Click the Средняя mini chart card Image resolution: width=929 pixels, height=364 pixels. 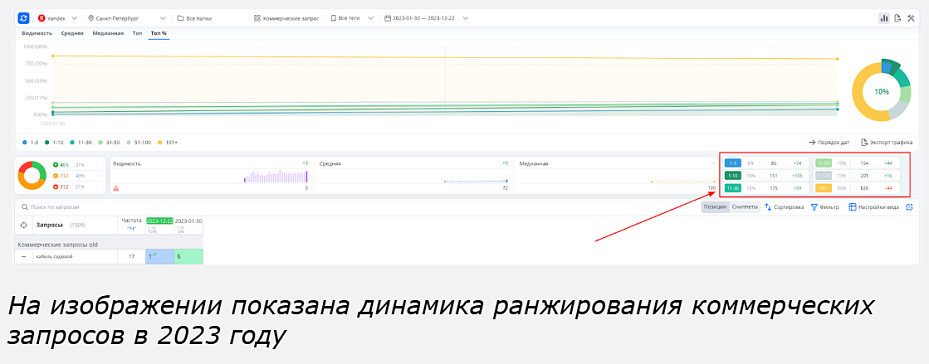[x=414, y=175]
